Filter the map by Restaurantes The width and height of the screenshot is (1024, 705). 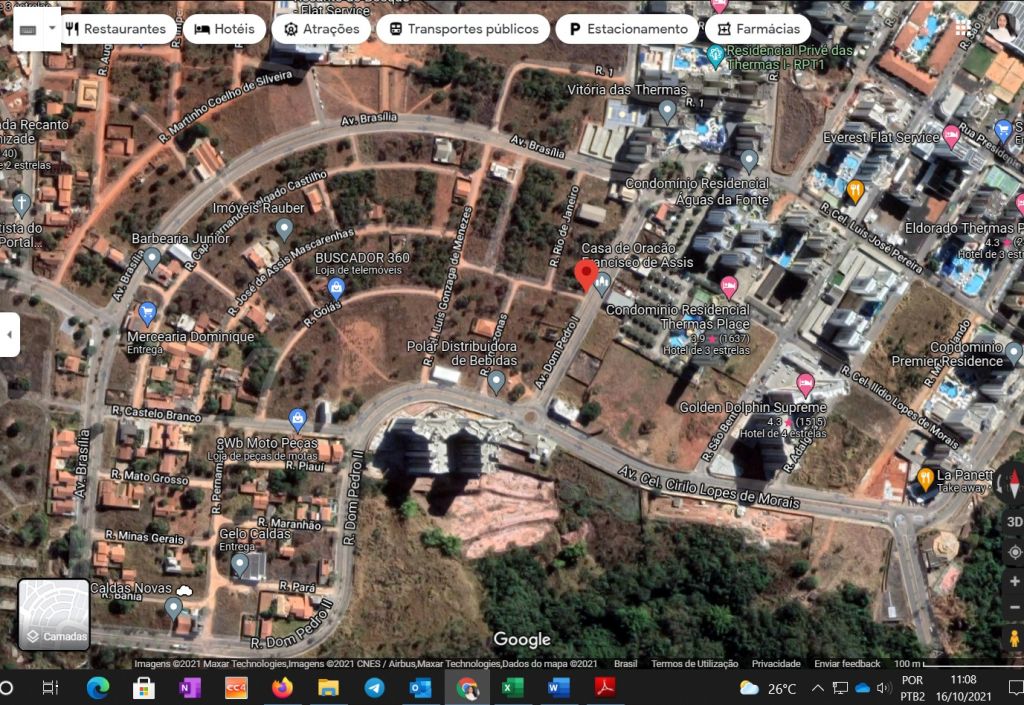point(116,29)
